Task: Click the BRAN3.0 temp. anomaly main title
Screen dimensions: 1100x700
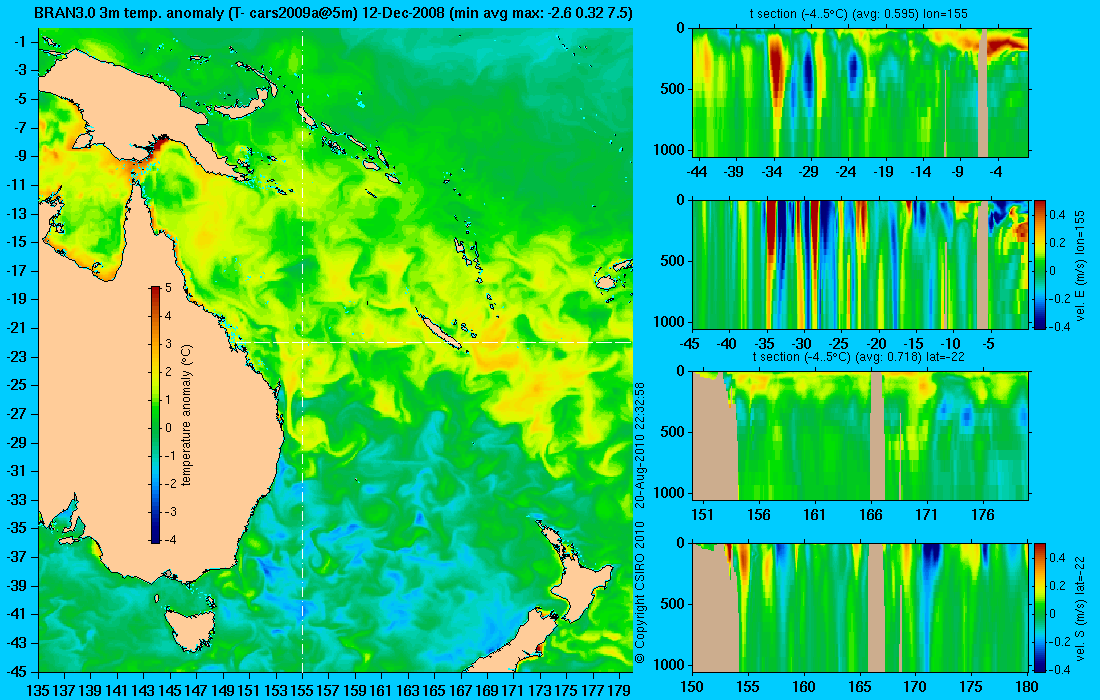Action: tap(333, 13)
